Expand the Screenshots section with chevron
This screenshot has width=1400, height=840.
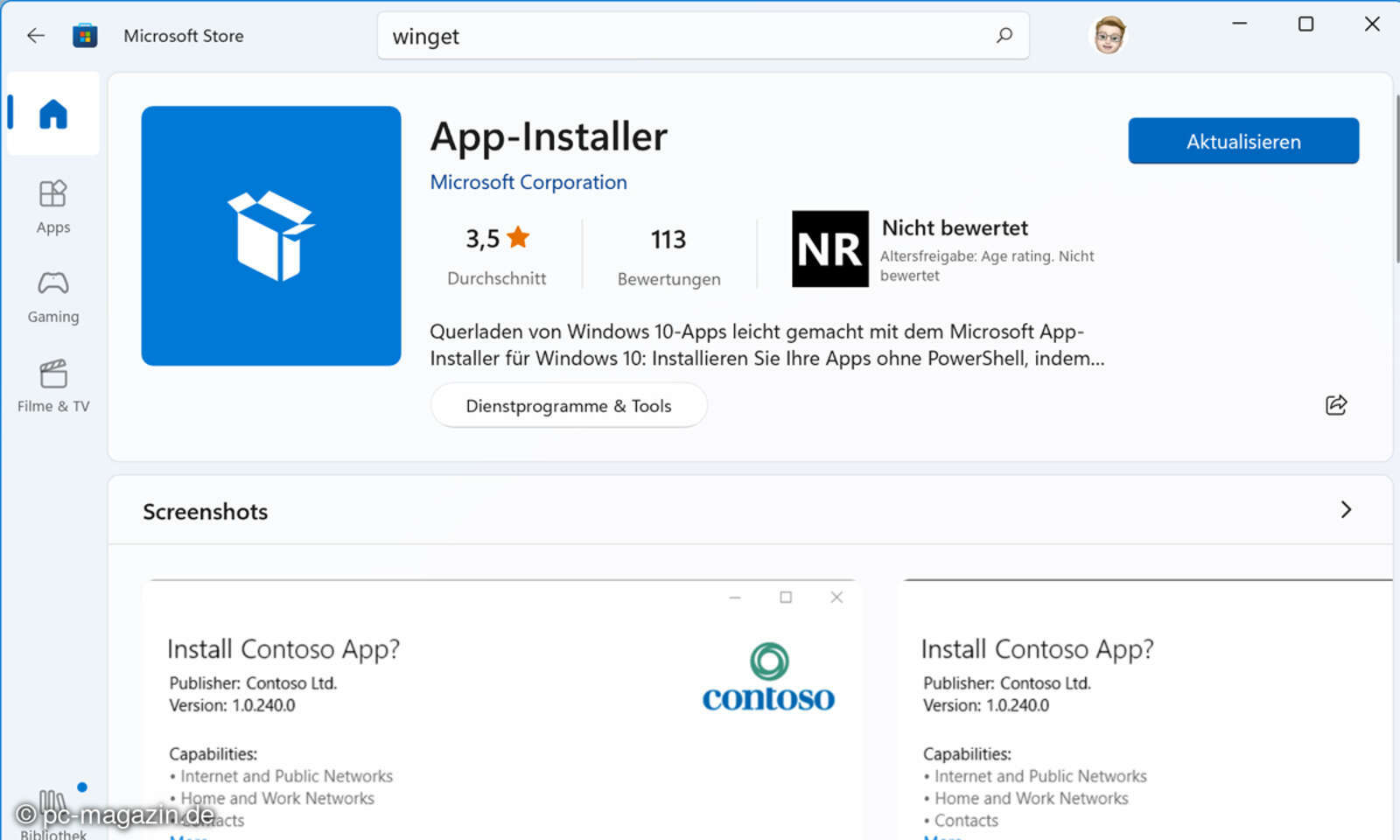click(x=1346, y=510)
